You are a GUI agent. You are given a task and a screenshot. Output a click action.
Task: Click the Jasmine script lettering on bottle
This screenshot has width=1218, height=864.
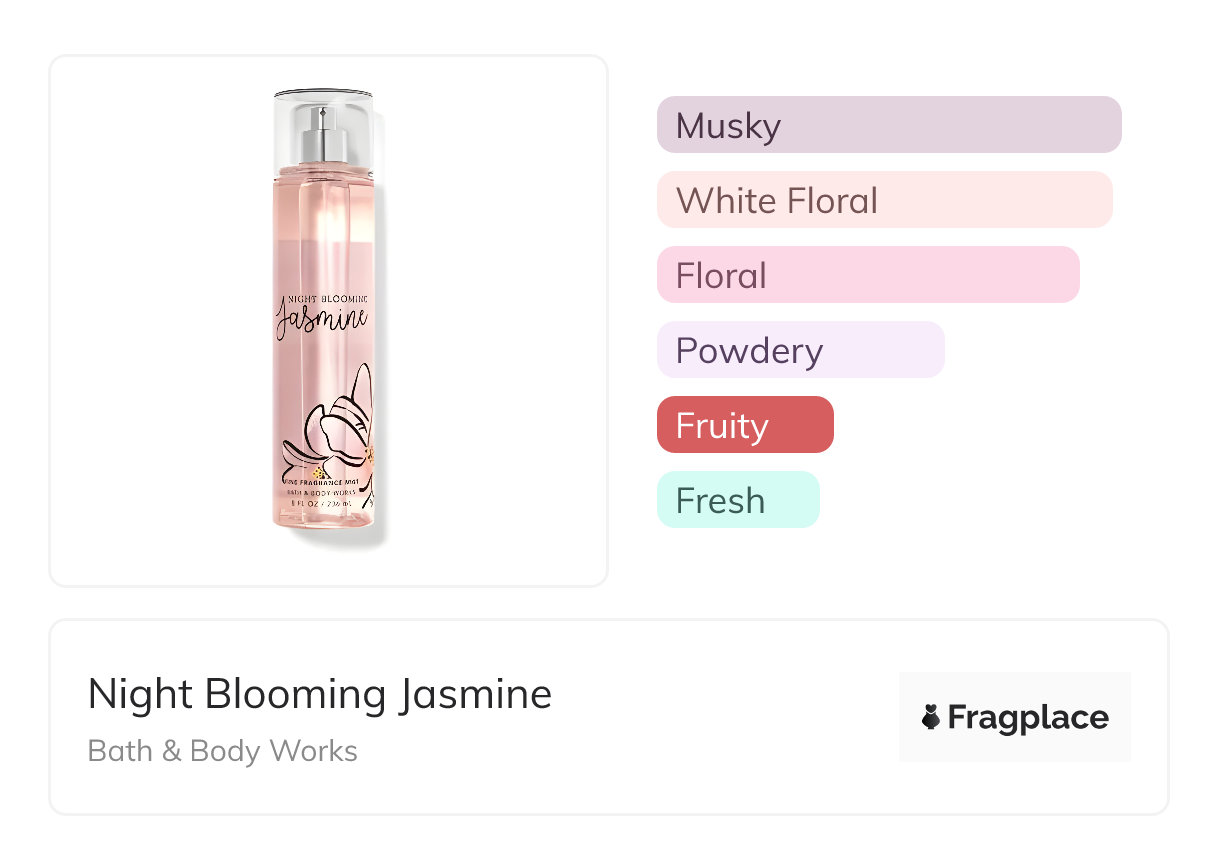click(322, 320)
